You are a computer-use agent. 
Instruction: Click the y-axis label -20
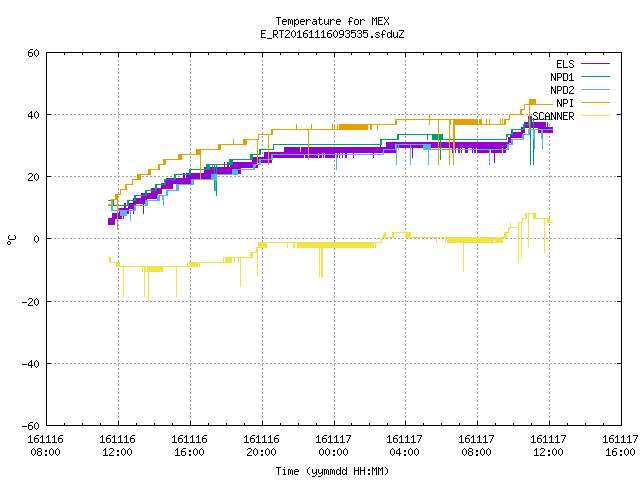pos(31,302)
